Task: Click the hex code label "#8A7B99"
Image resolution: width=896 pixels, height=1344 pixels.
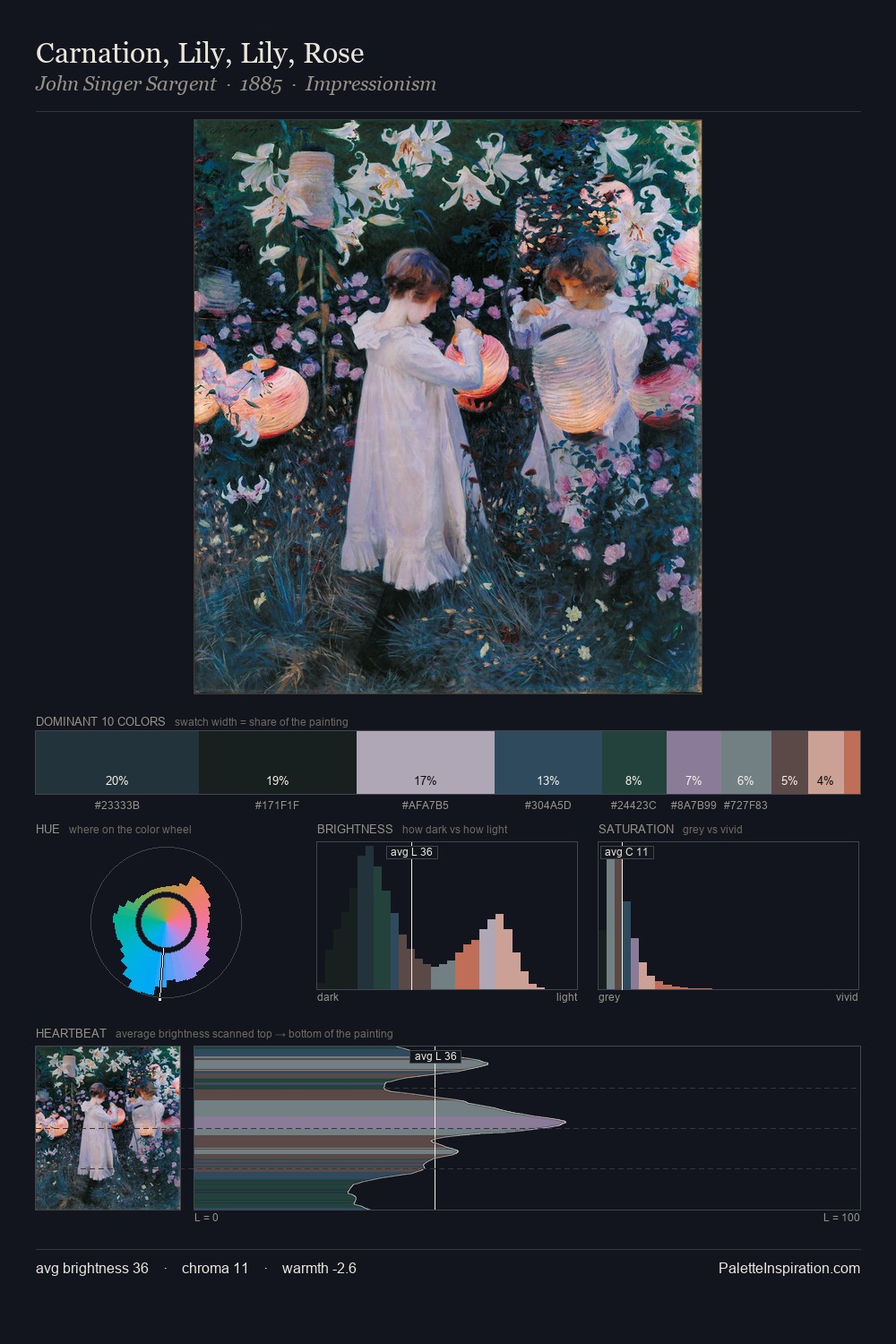Action: click(x=694, y=806)
